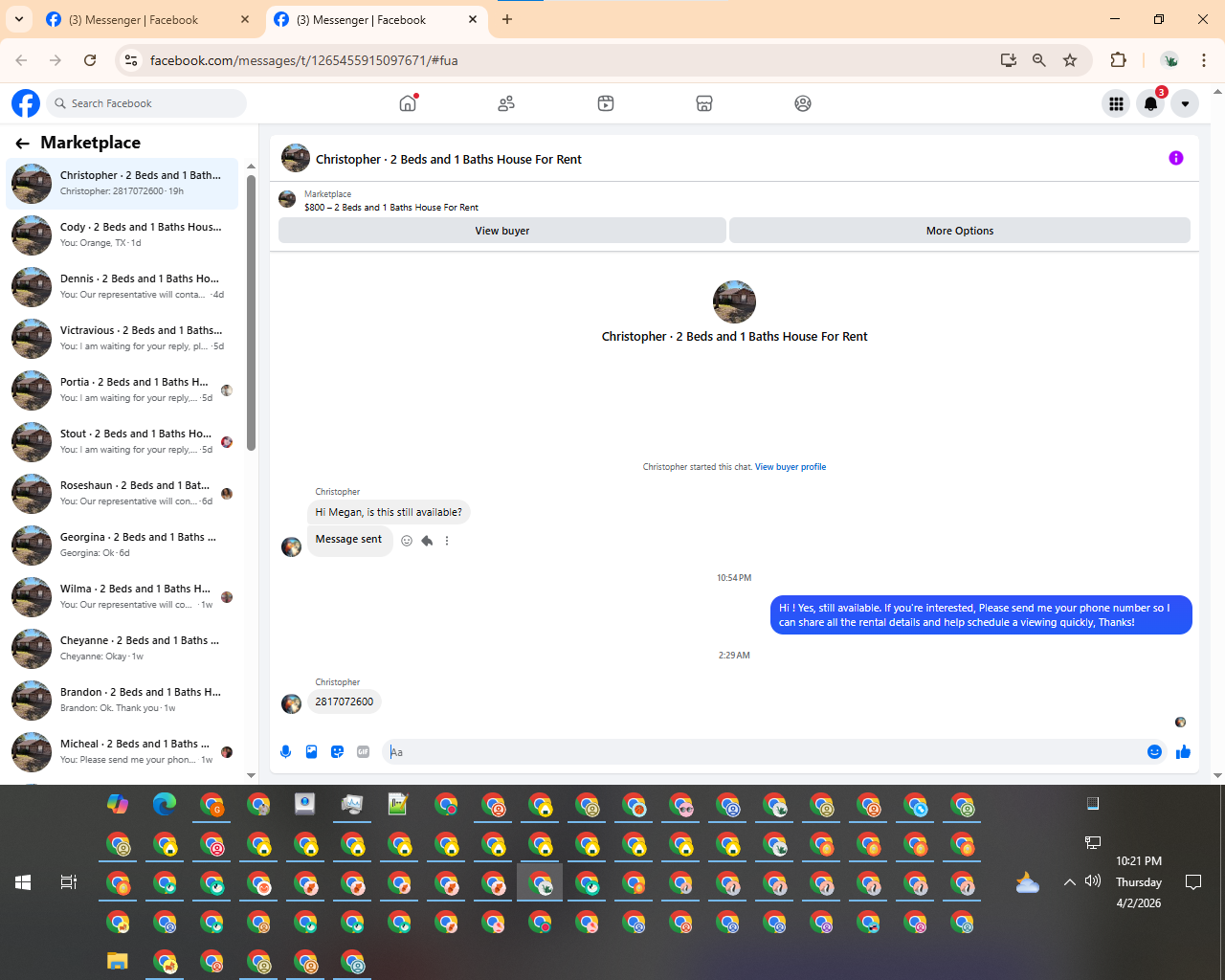Screen dimensions: 1225x980
Task: Open Victravious's conversation in the list
Action: tap(122, 339)
